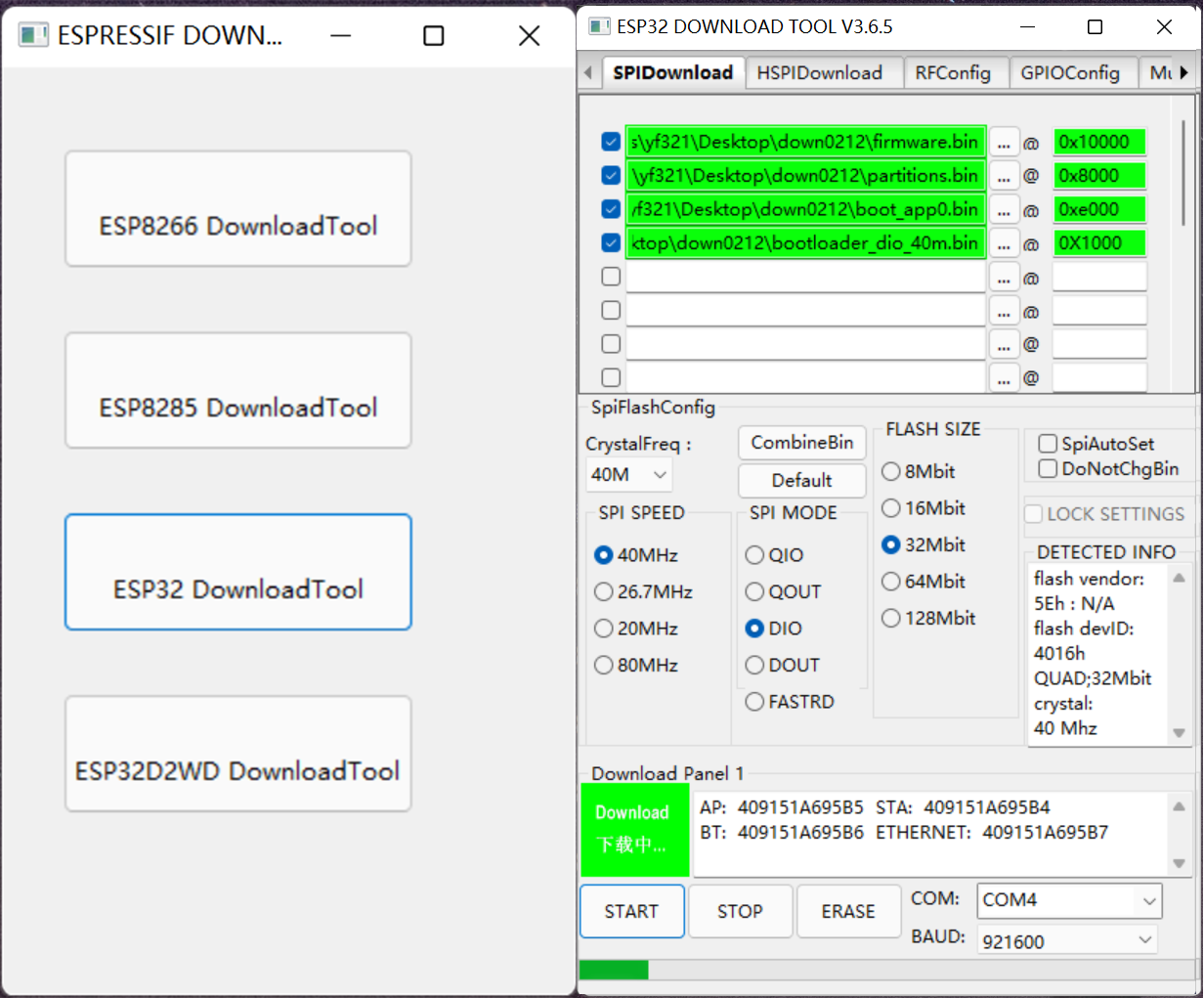Open the ESP8266 DownloadTool
Image resolution: width=1204 pixels, height=998 pixels.
[x=238, y=208]
